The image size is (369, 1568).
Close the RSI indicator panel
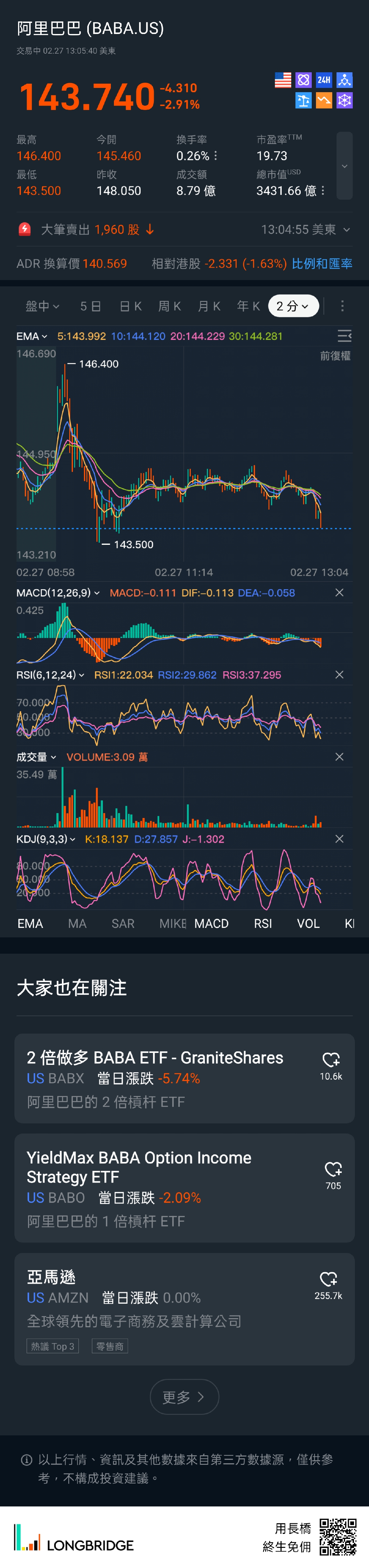point(339,674)
